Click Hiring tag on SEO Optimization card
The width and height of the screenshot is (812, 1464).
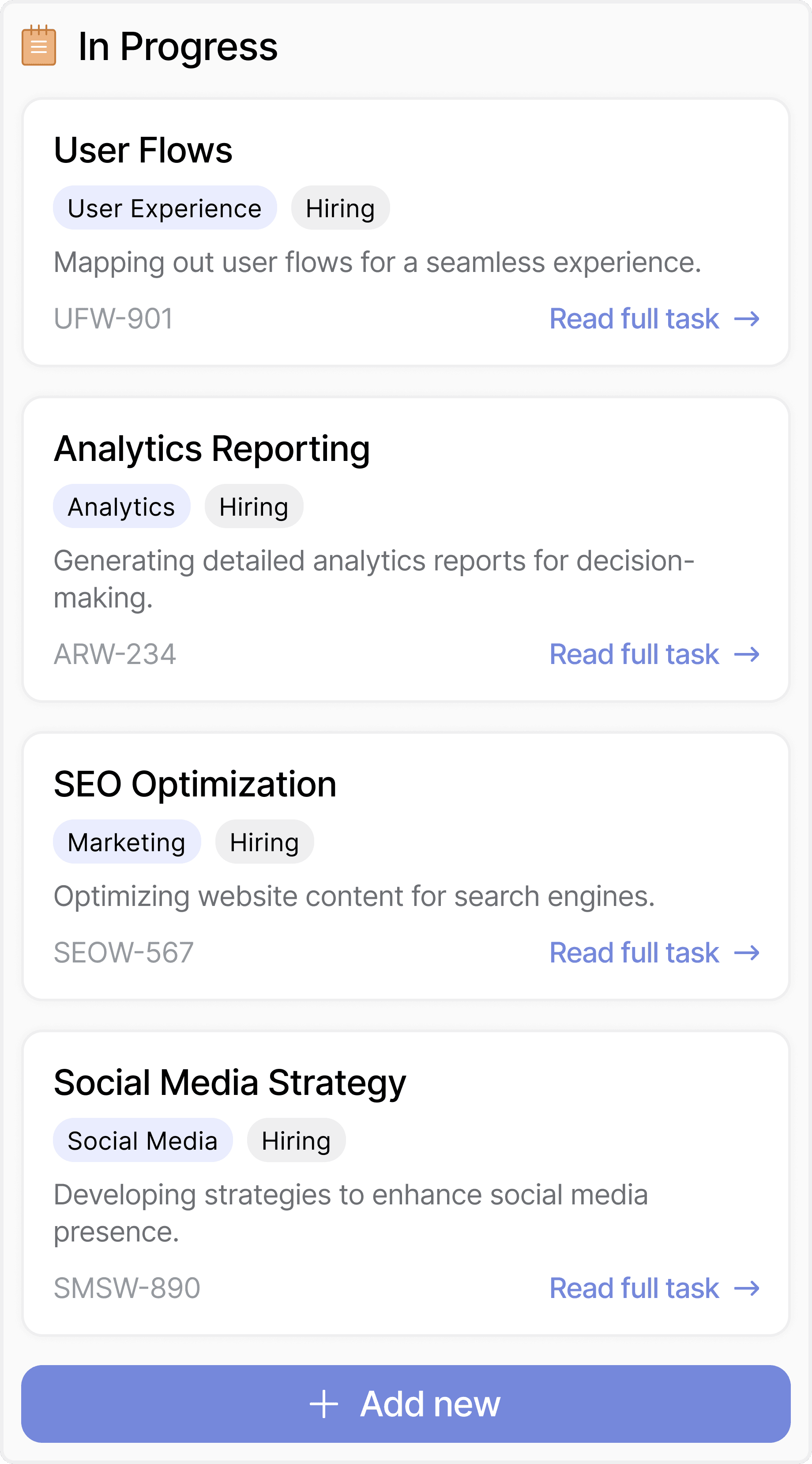(264, 841)
